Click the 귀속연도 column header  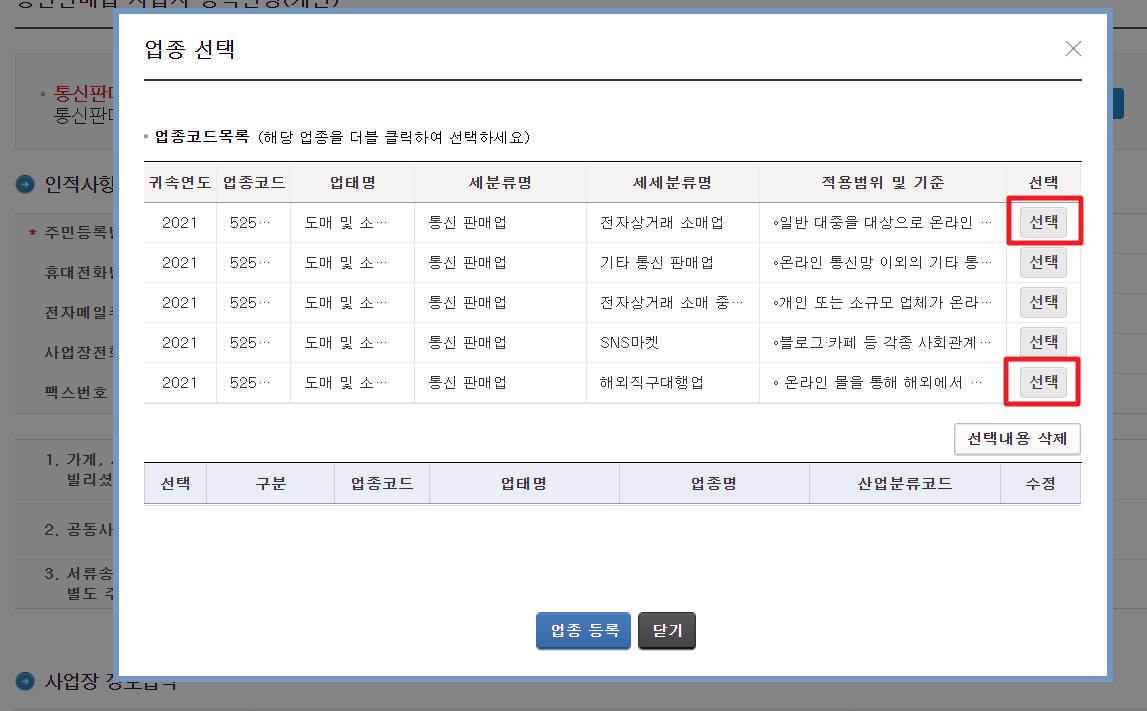pyautogui.click(x=180, y=182)
